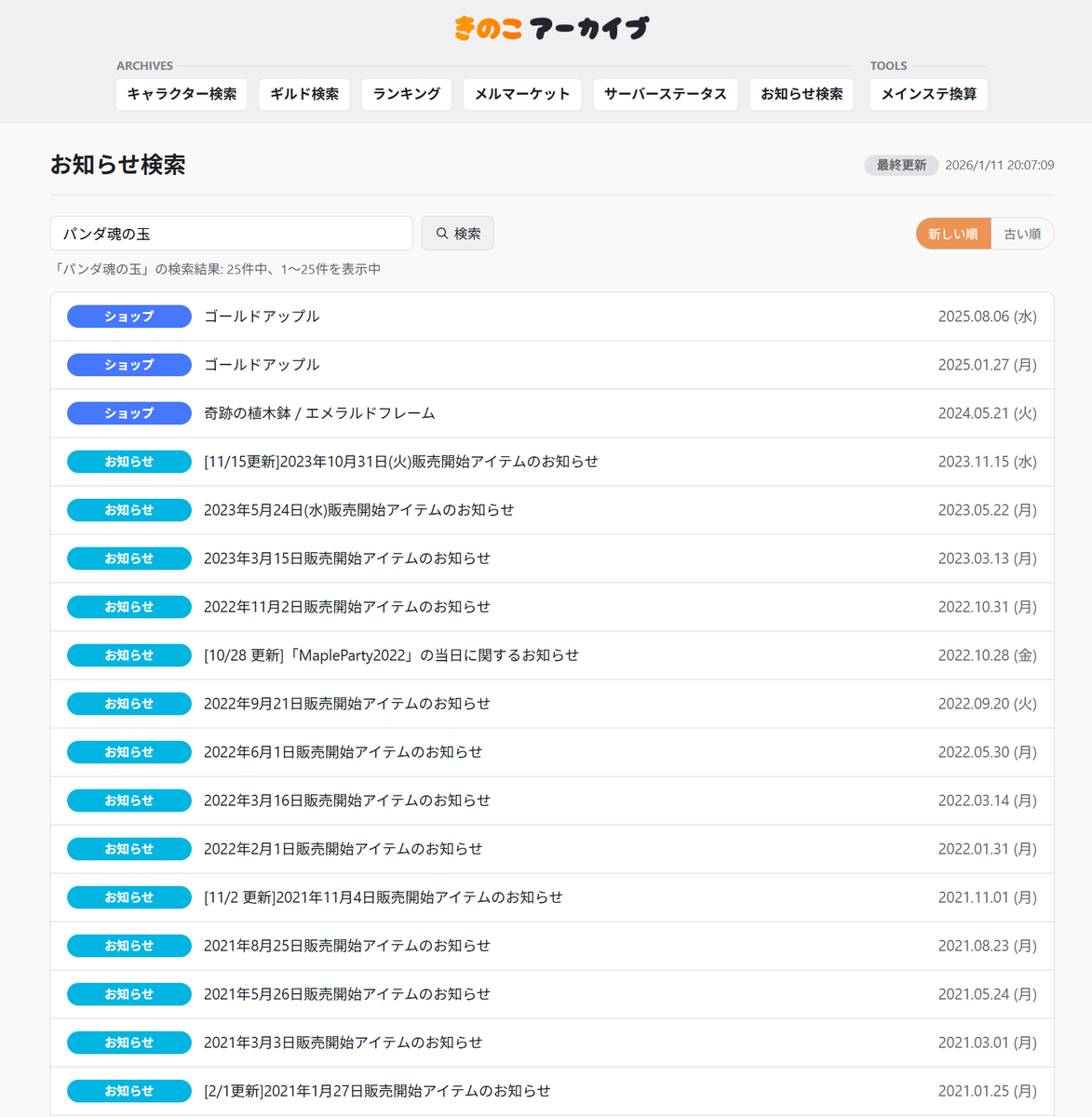This screenshot has width=1092, height=1117.
Task: Click the きのこアーカイブ site logo
Action: coord(551,28)
